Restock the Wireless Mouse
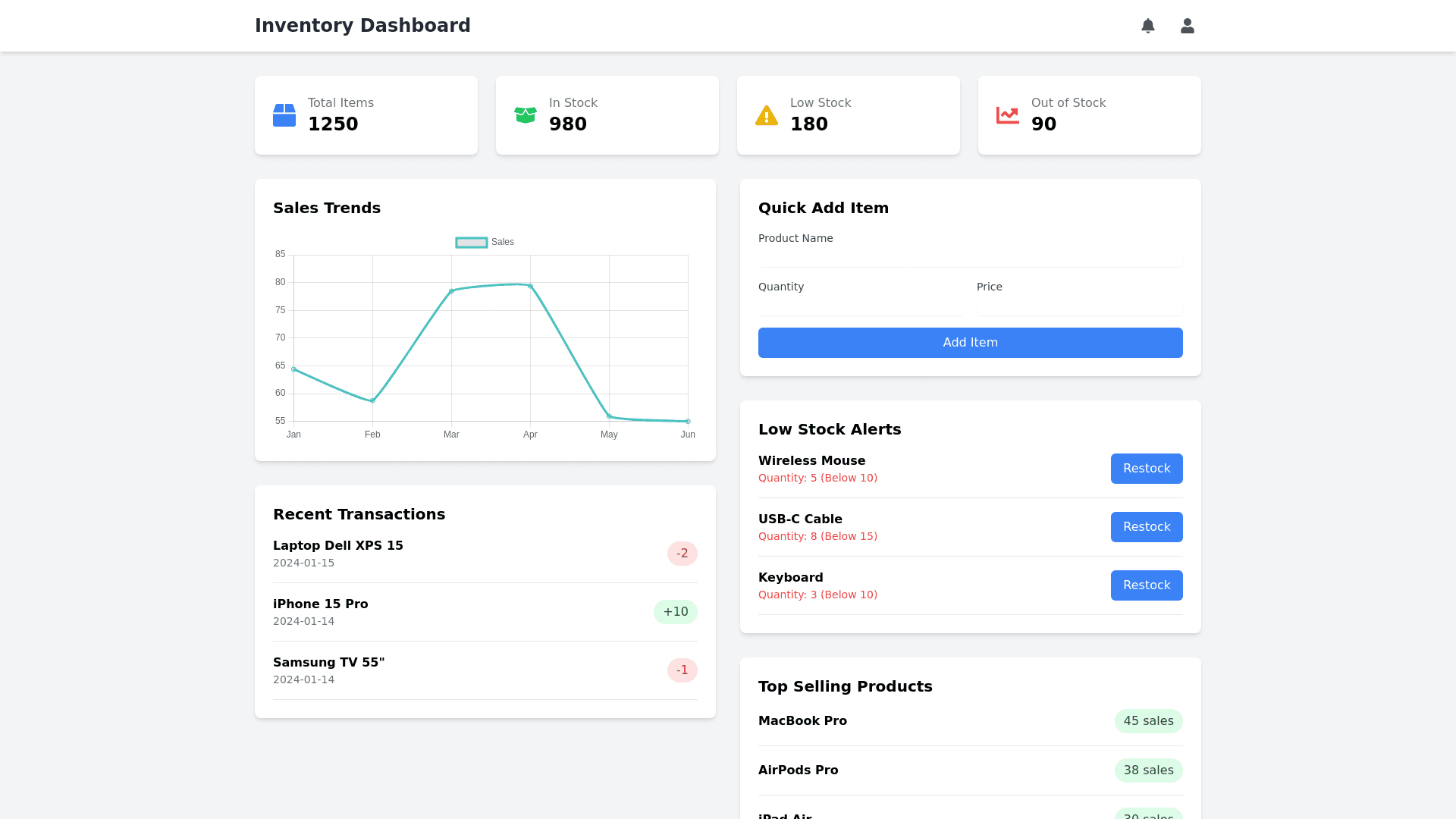This screenshot has height=819, width=1456. click(x=1146, y=469)
